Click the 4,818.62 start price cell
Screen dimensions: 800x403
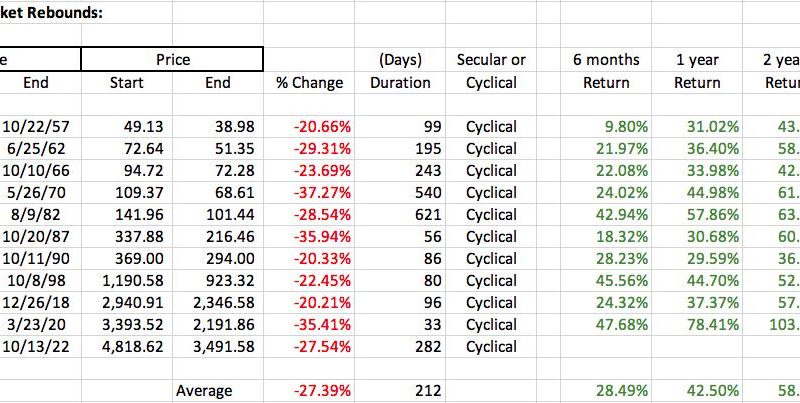tap(127, 347)
